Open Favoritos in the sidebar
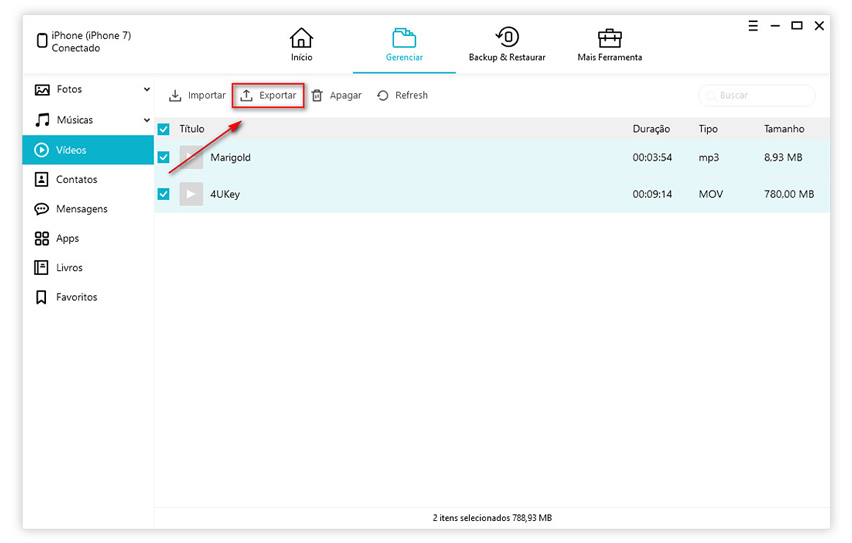Image resolution: width=852 pixels, height=543 pixels. pyautogui.click(x=76, y=297)
